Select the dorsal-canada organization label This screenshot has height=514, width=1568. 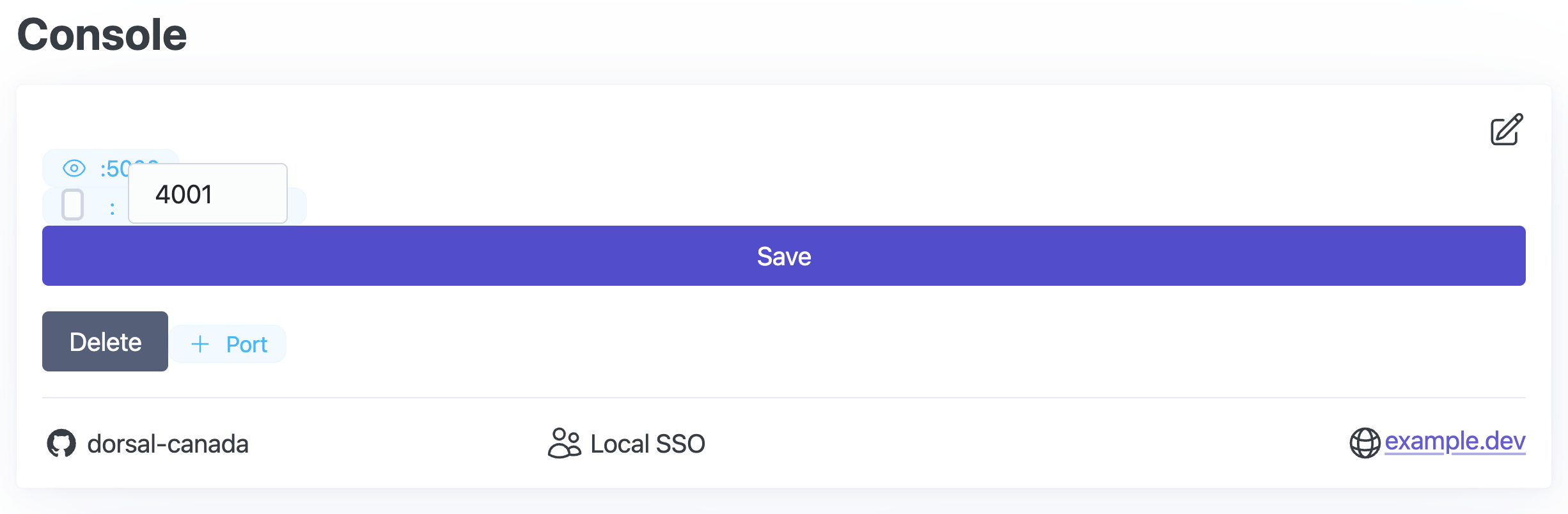[x=168, y=444]
